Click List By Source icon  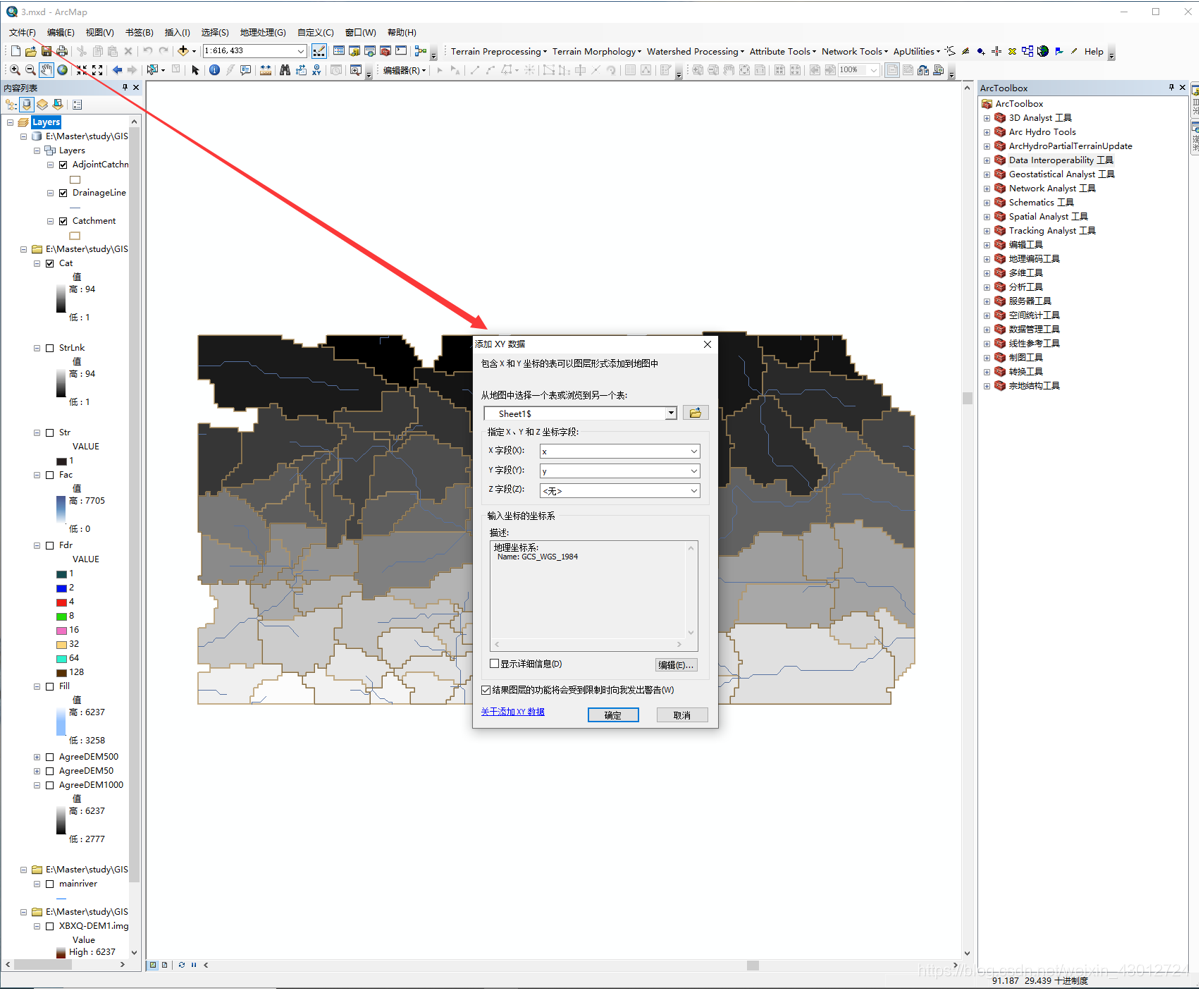click(27, 104)
